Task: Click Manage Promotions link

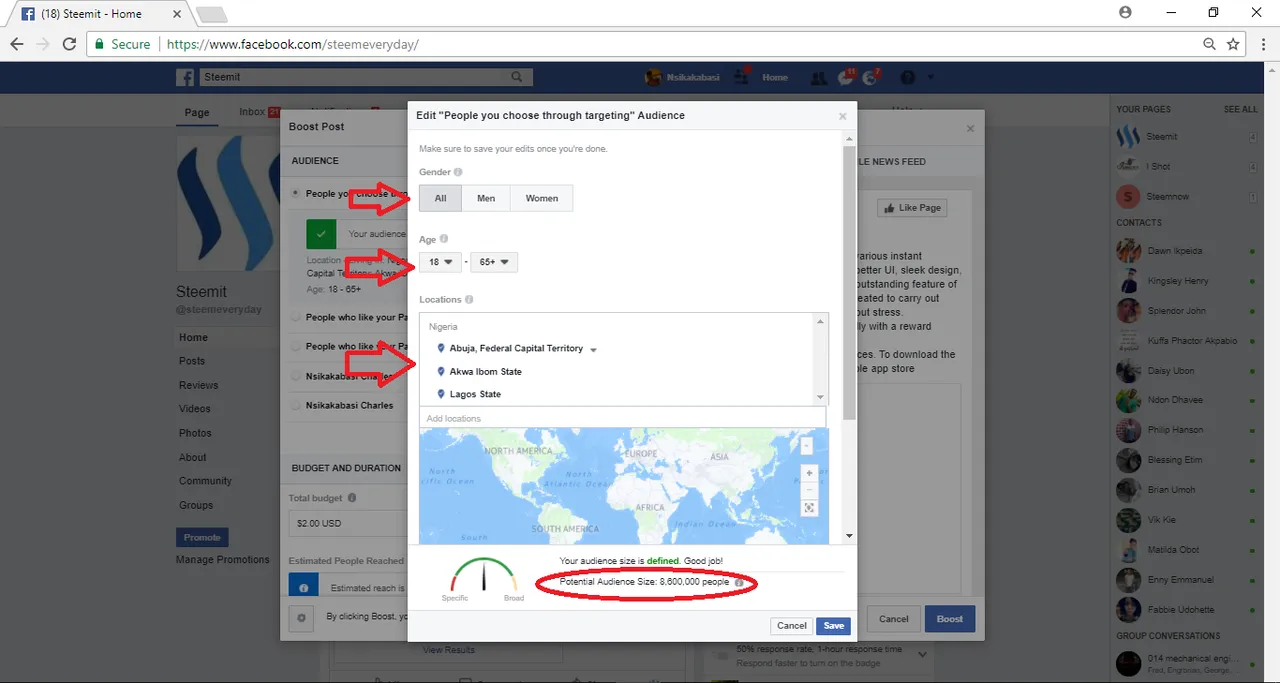Action: [223, 559]
